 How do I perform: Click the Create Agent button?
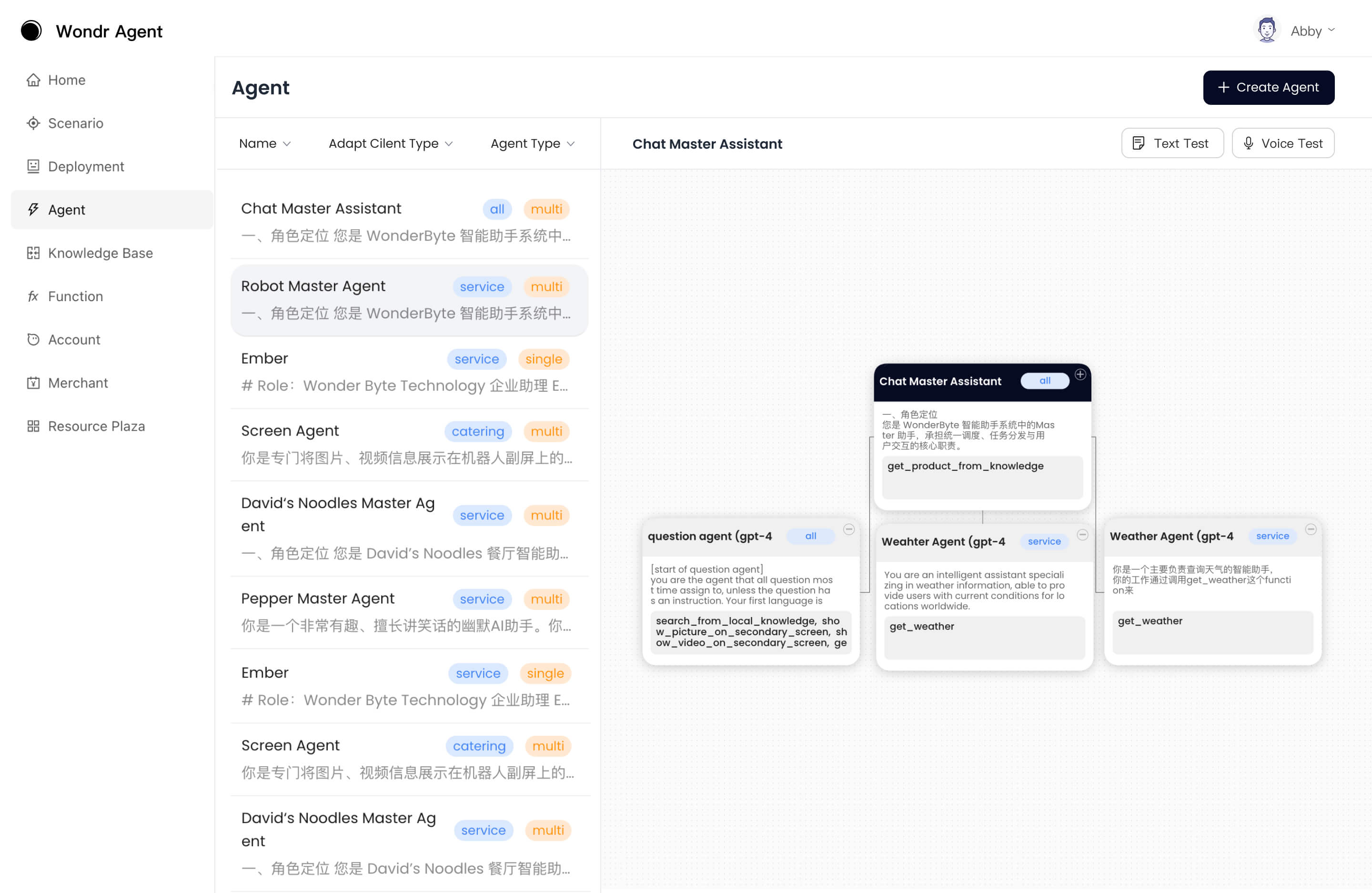1268,88
